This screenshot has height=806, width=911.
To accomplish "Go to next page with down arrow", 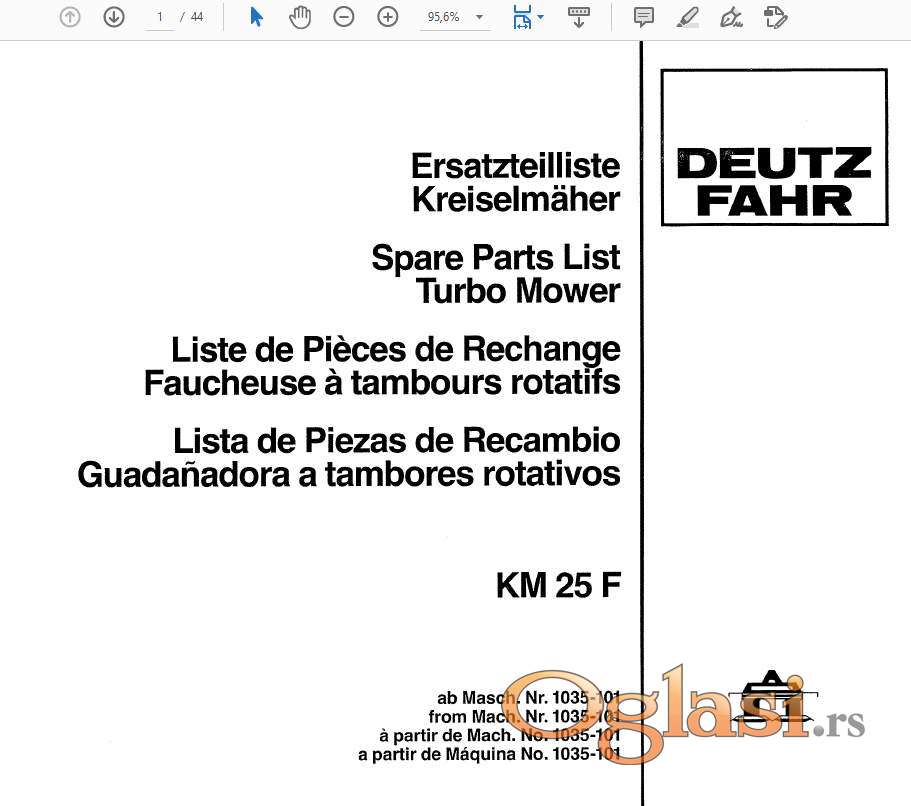I will click(114, 17).
